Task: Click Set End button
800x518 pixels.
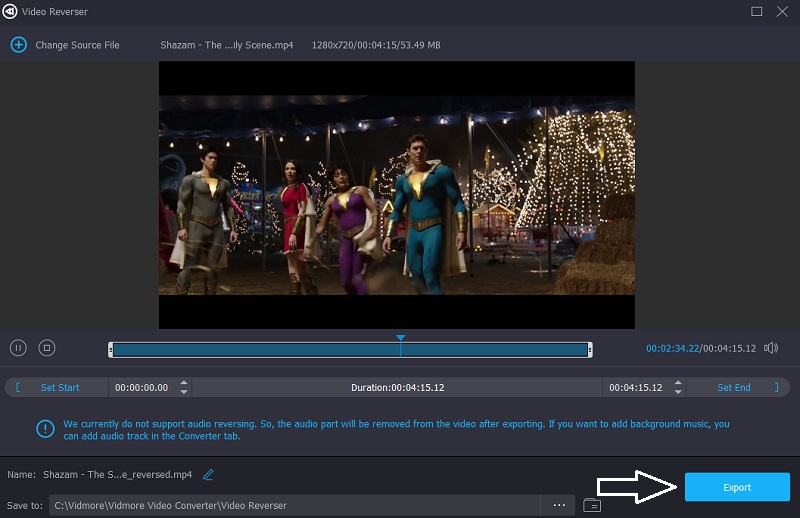Action: pos(733,387)
